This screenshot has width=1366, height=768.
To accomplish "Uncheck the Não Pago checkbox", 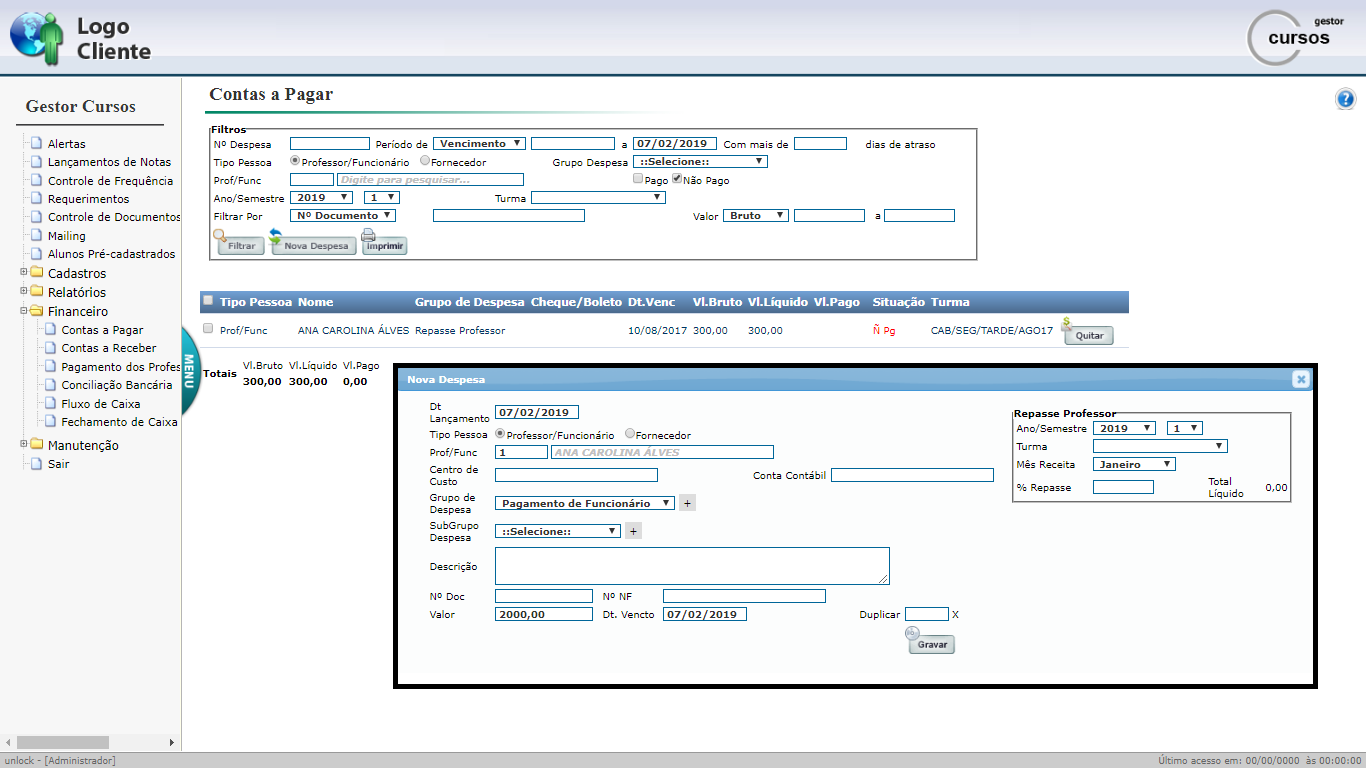I will 676,179.
